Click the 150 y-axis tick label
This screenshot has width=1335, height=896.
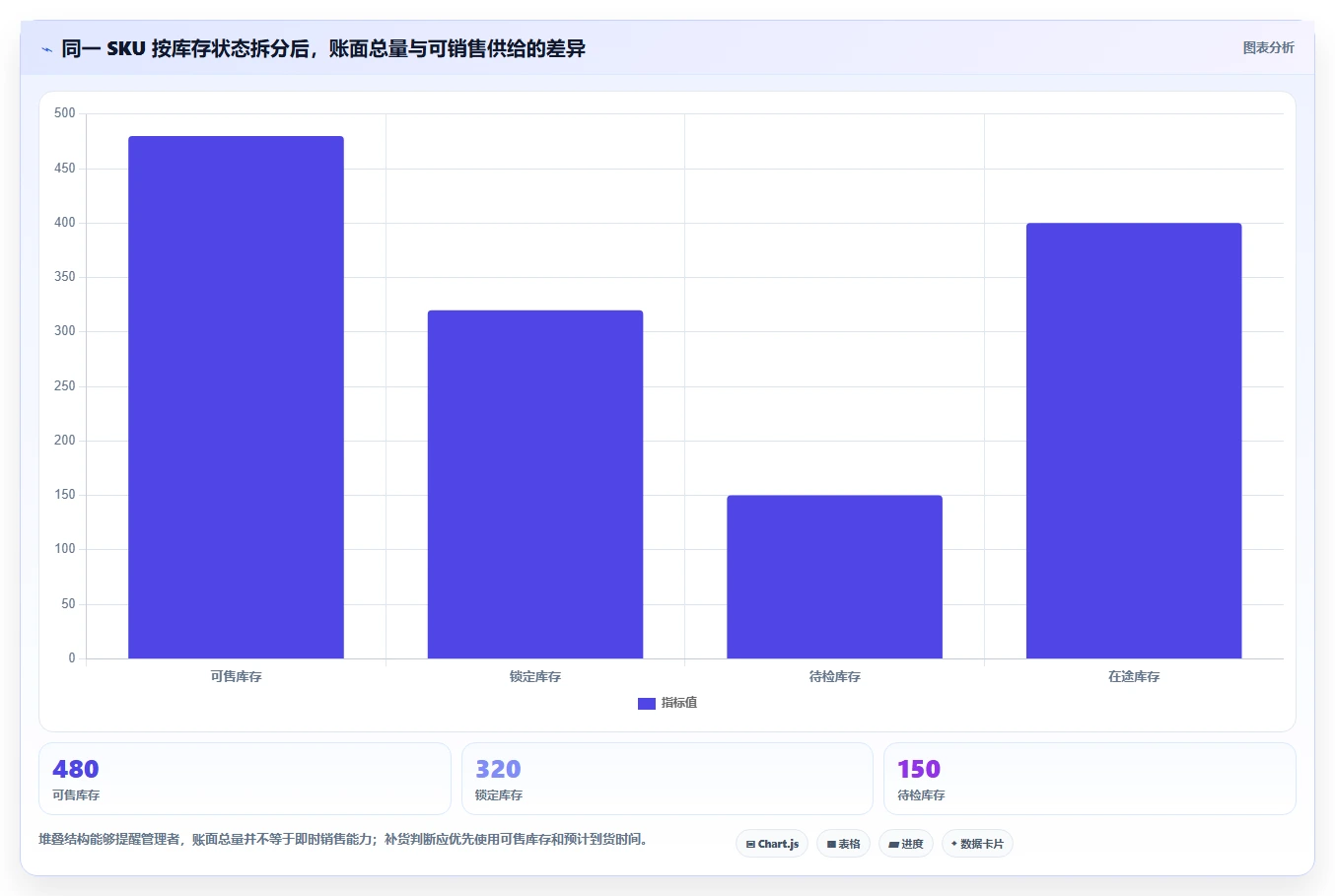pos(65,495)
